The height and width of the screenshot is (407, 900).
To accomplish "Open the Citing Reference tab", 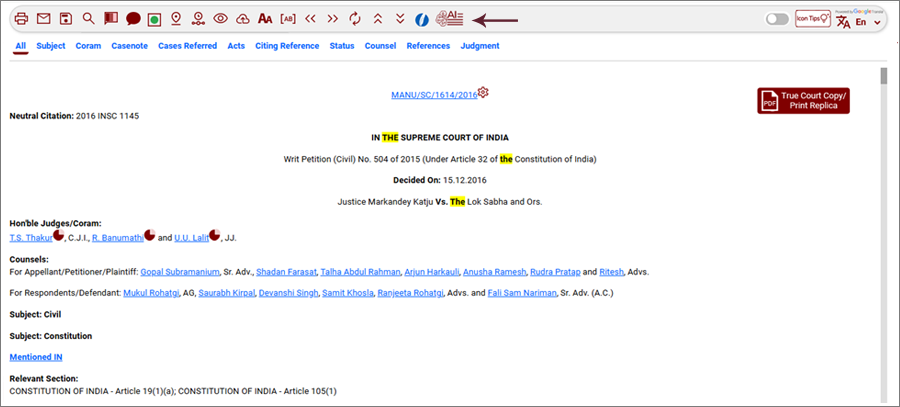I will 287,46.
